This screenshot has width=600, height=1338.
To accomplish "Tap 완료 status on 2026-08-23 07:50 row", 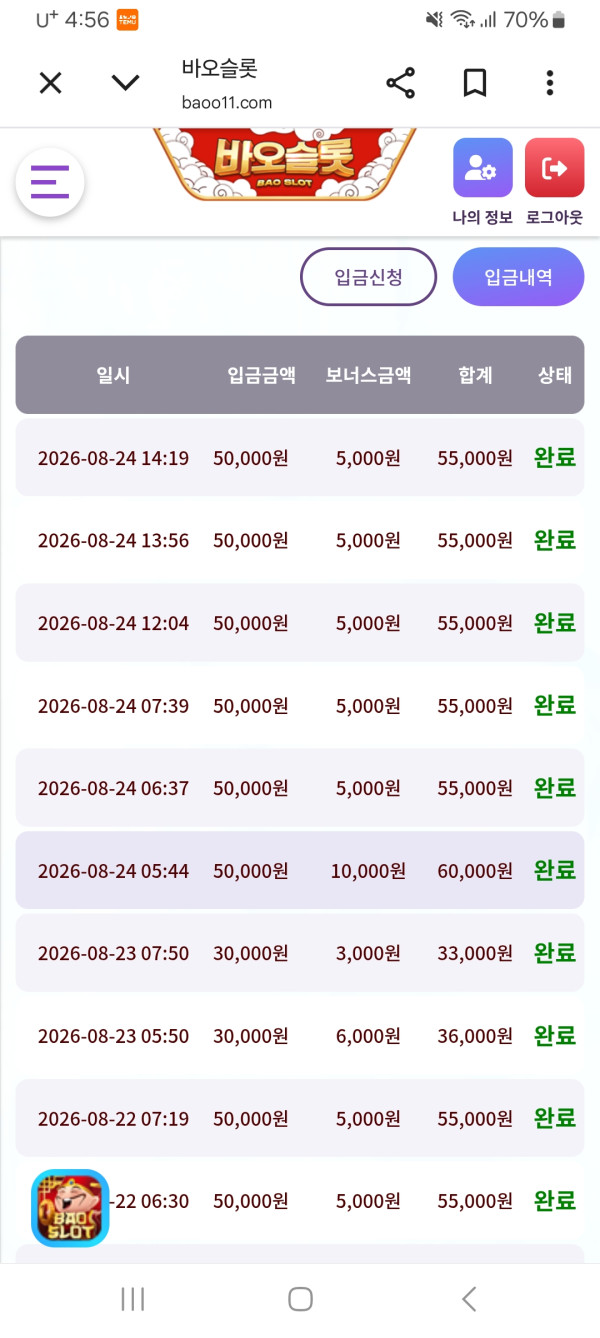I will click(x=555, y=953).
